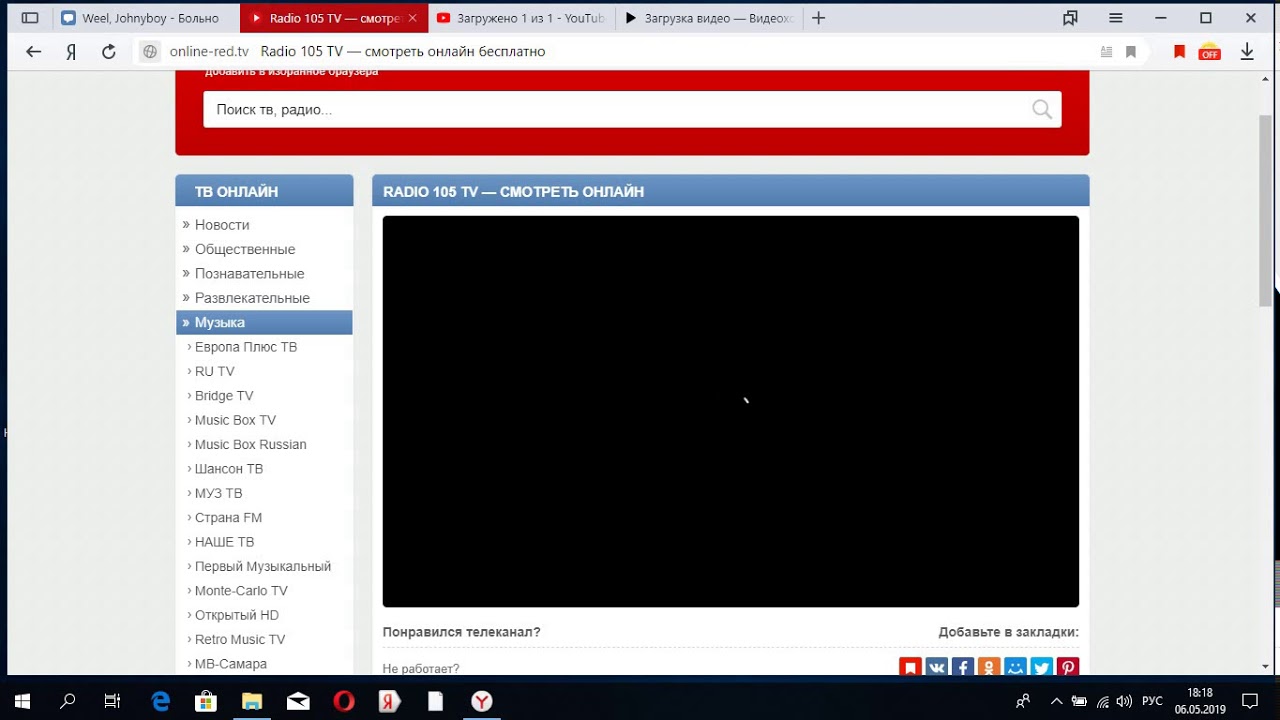Open Страна FM channel
This screenshot has width=1280, height=720.
point(228,518)
